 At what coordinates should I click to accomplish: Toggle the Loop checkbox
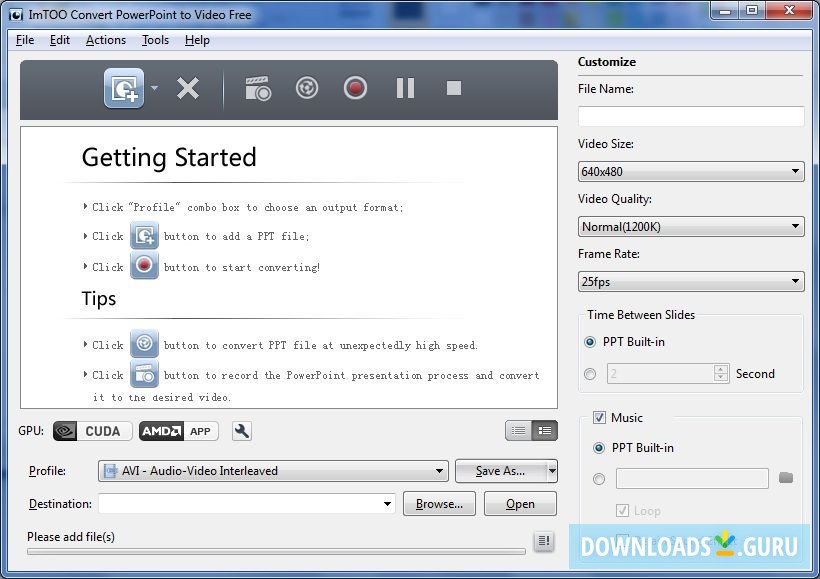click(622, 510)
